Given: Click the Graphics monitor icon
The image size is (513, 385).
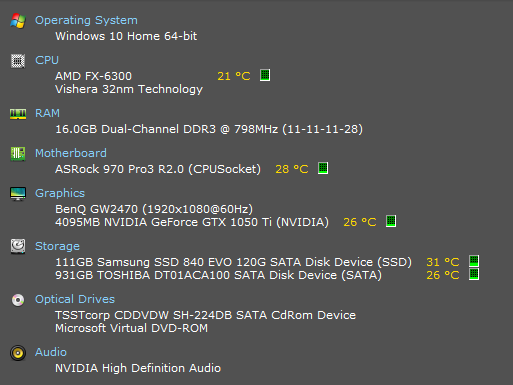Looking at the screenshot, I should pos(18,194).
